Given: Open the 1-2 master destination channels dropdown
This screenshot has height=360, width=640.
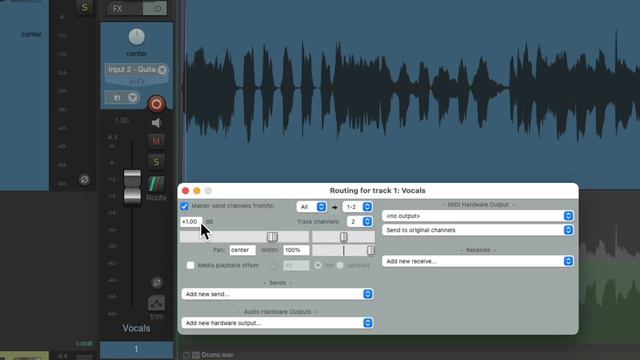Looking at the screenshot, I should [358, 207].
